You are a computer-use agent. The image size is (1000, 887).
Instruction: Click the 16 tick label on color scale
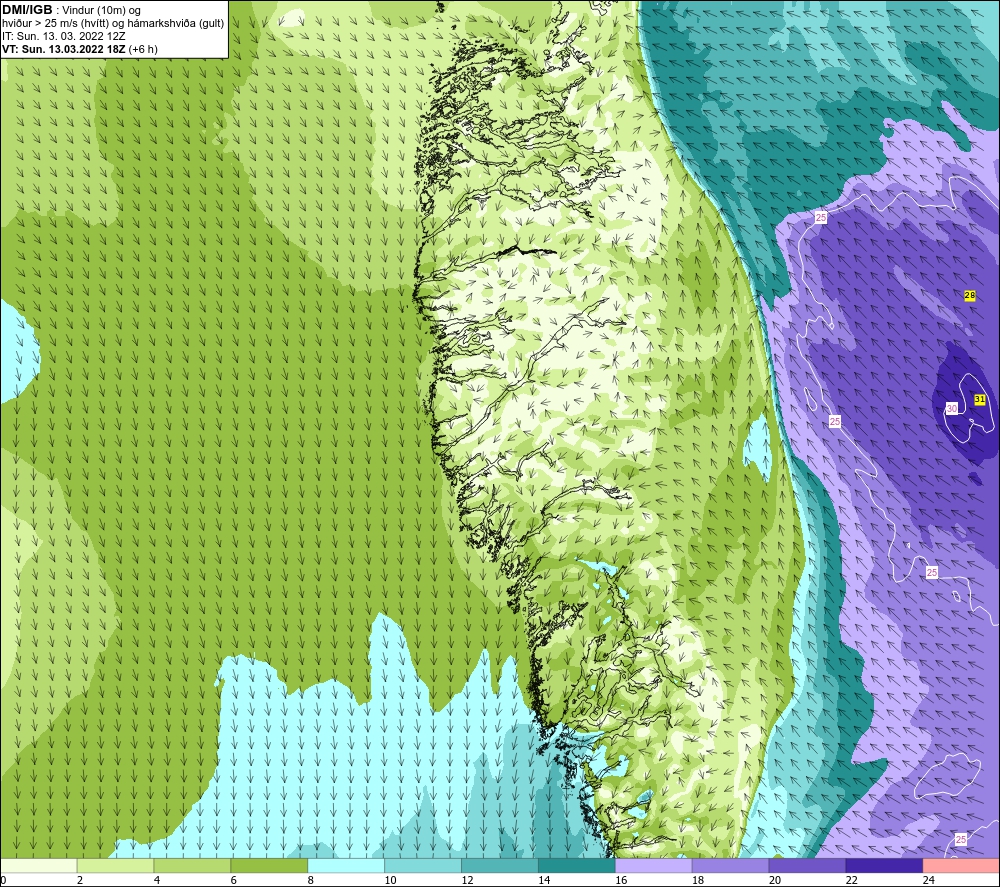pyautogui.click(x=621, y=880)
